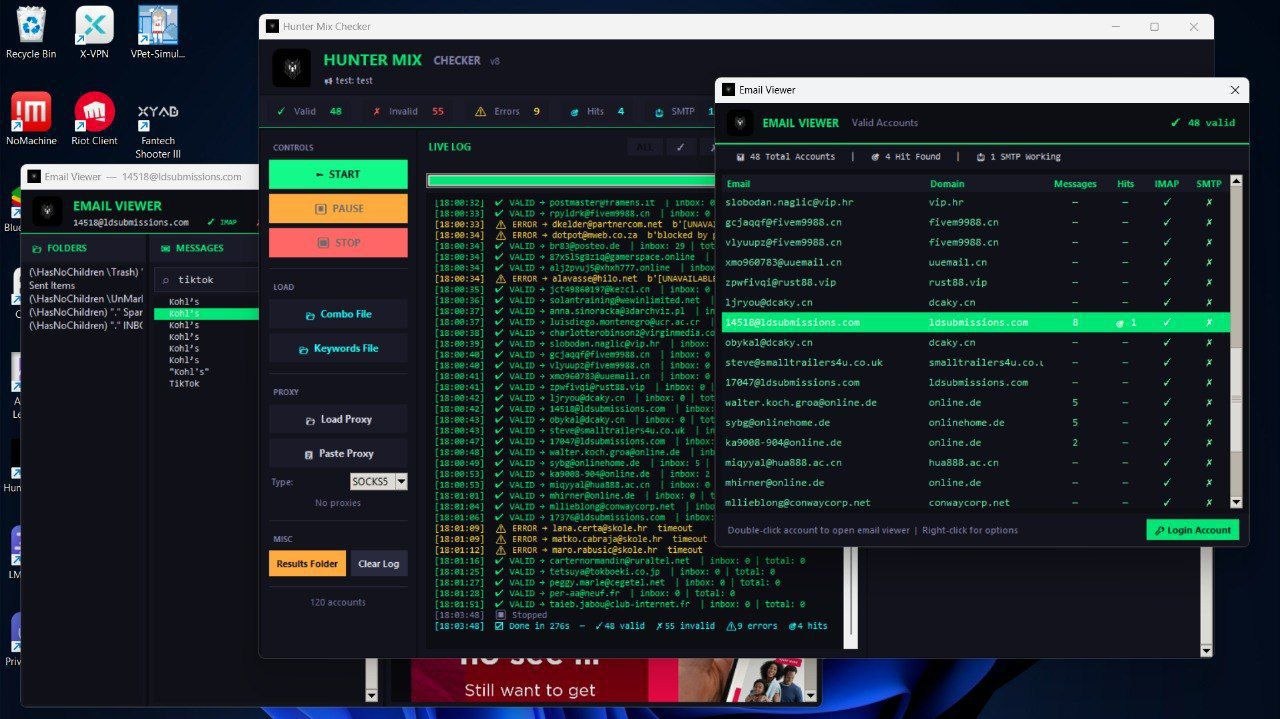
Task: Click the Keywords File load button
Action: coord(338,348)
